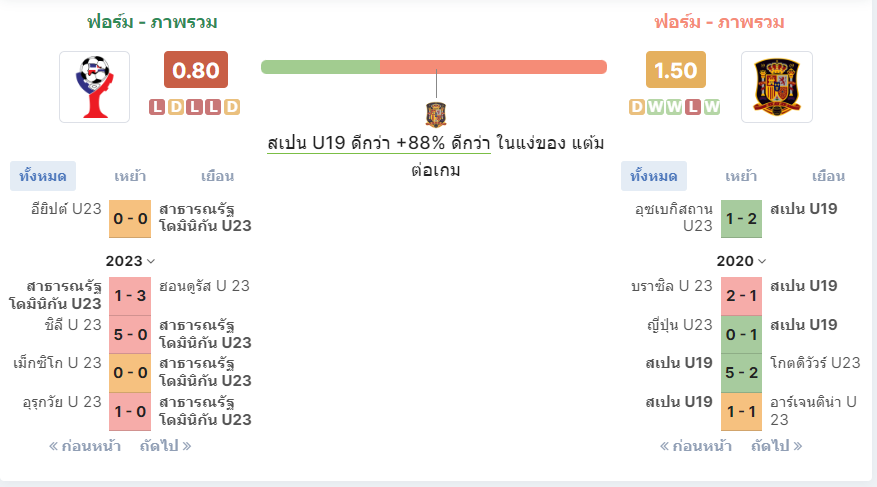877x487 pixels.
Task: Click the last W badge in Spain form
Action: click(x=712, y=107)
